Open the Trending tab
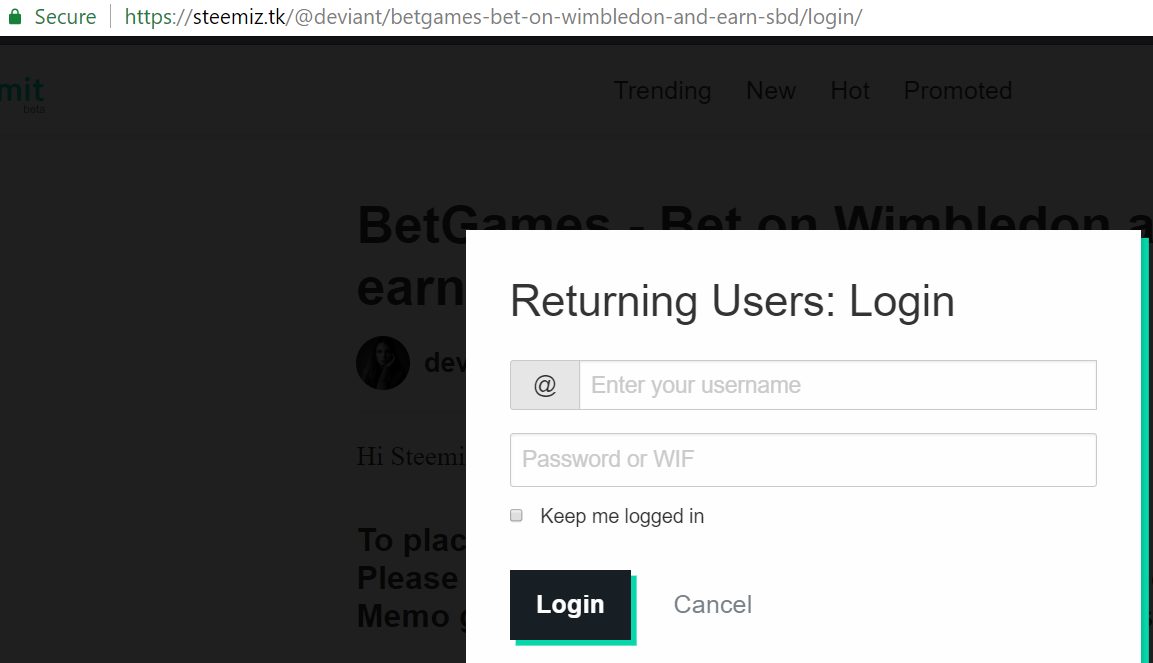Image resolution: width=1153 pixels, height=663 pixels. tap(663, 90)
